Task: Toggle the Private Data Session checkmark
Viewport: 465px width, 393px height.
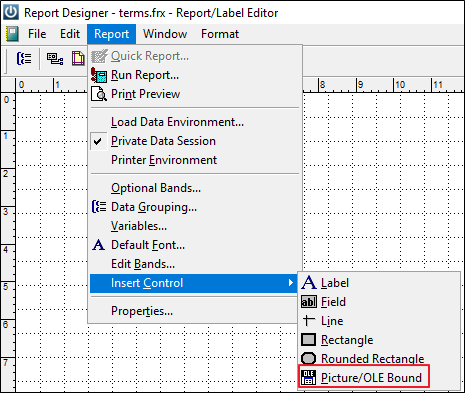Action: coord(98,141)
